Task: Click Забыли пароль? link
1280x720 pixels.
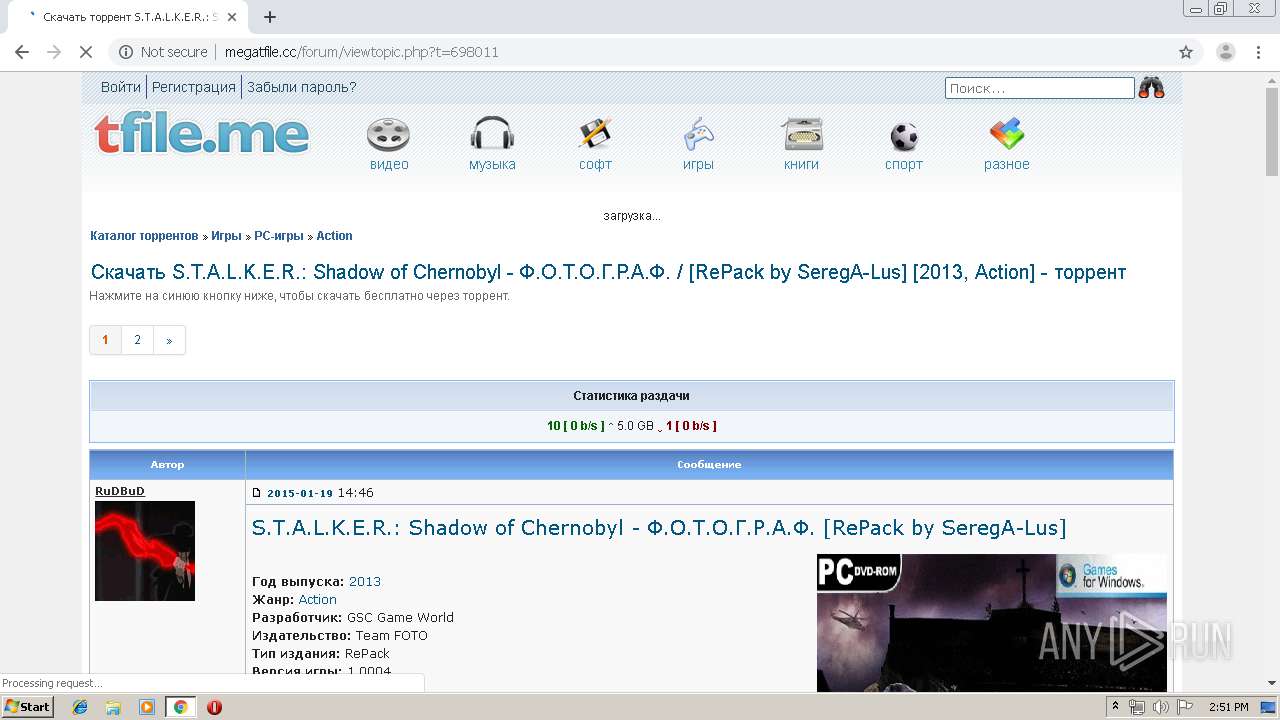Action: pos(302,87)
